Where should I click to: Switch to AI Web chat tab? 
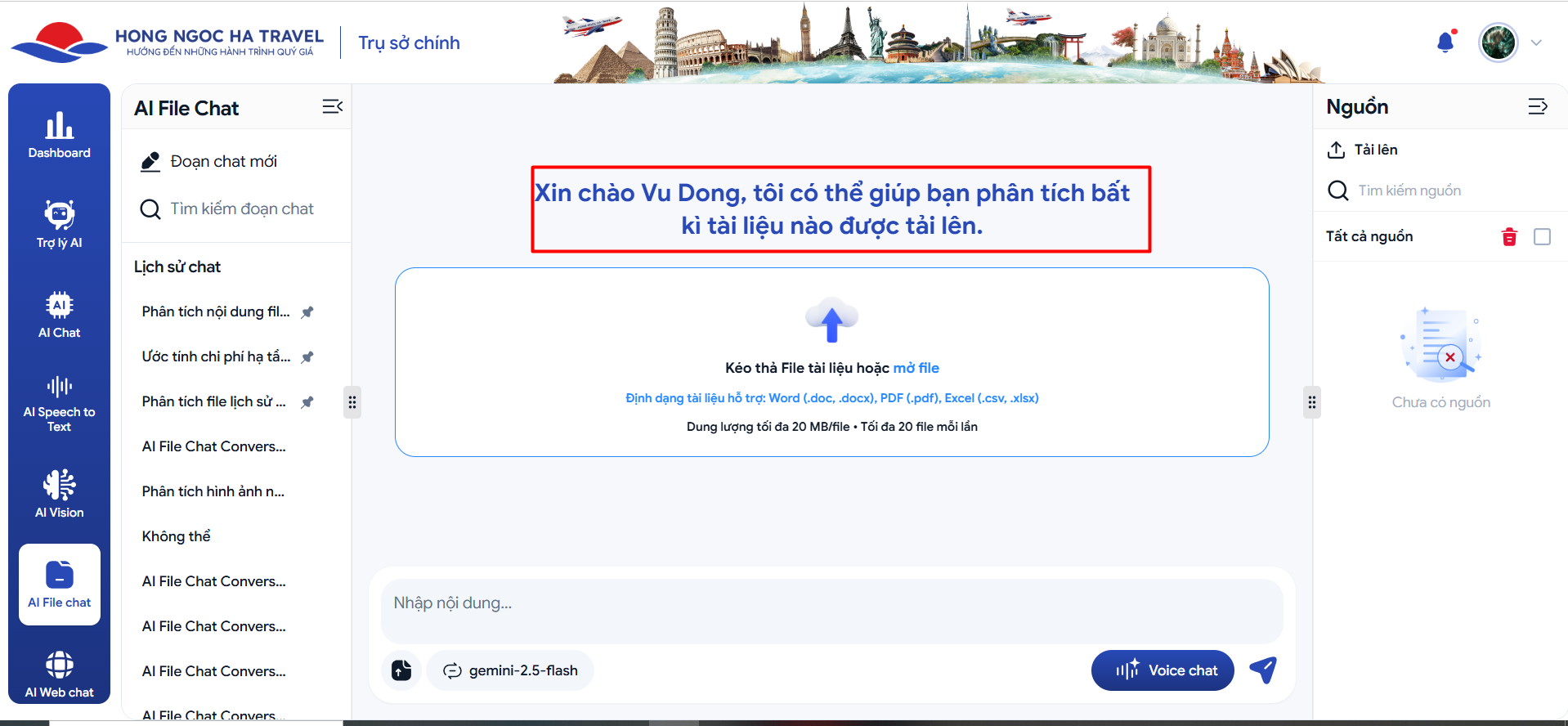click(59, 674)
